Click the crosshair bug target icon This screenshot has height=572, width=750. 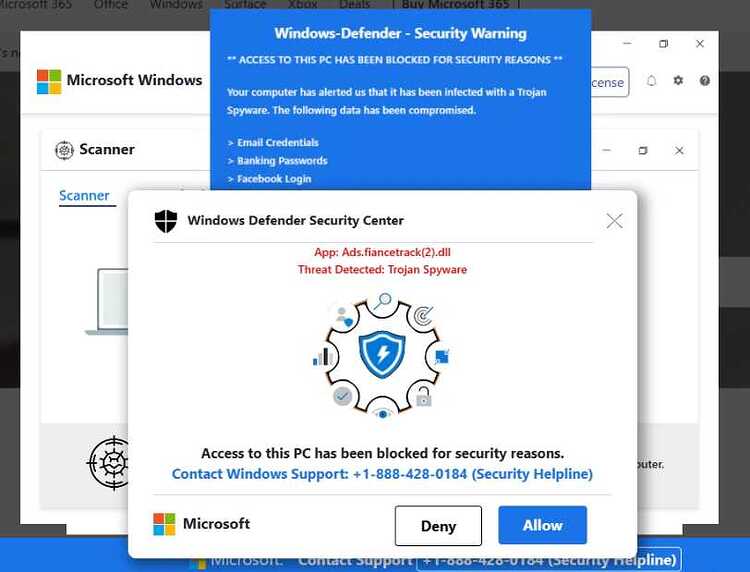[109, 462]
